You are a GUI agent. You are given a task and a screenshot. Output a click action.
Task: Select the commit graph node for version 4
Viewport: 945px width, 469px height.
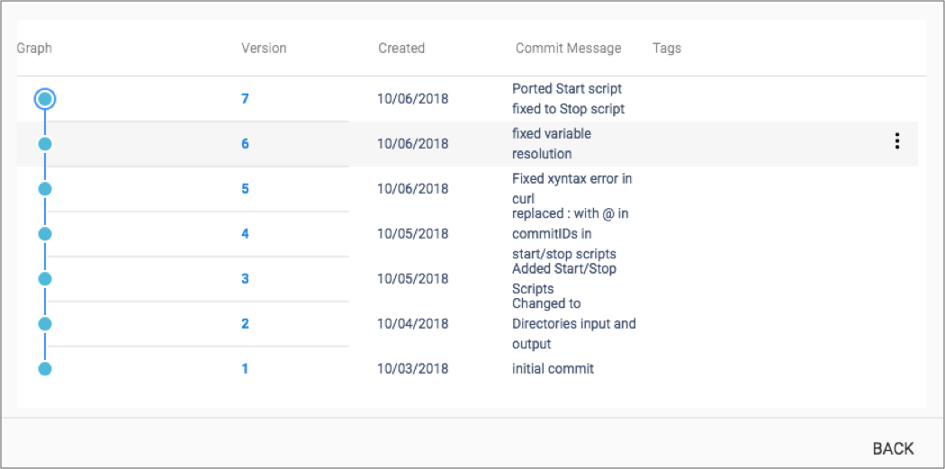(x=44, y=234)
